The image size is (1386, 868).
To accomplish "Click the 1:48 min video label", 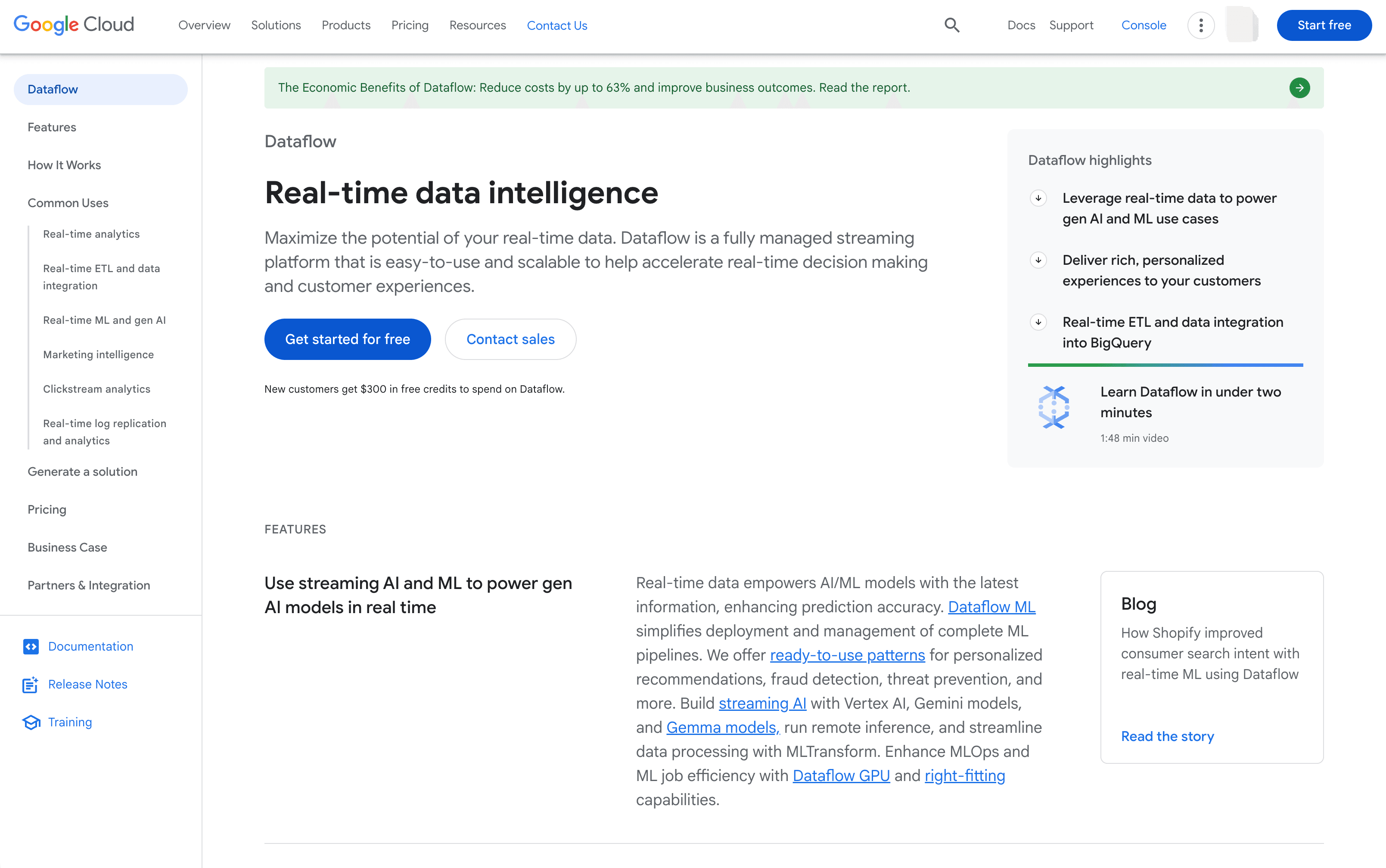I will point(1134,438).
